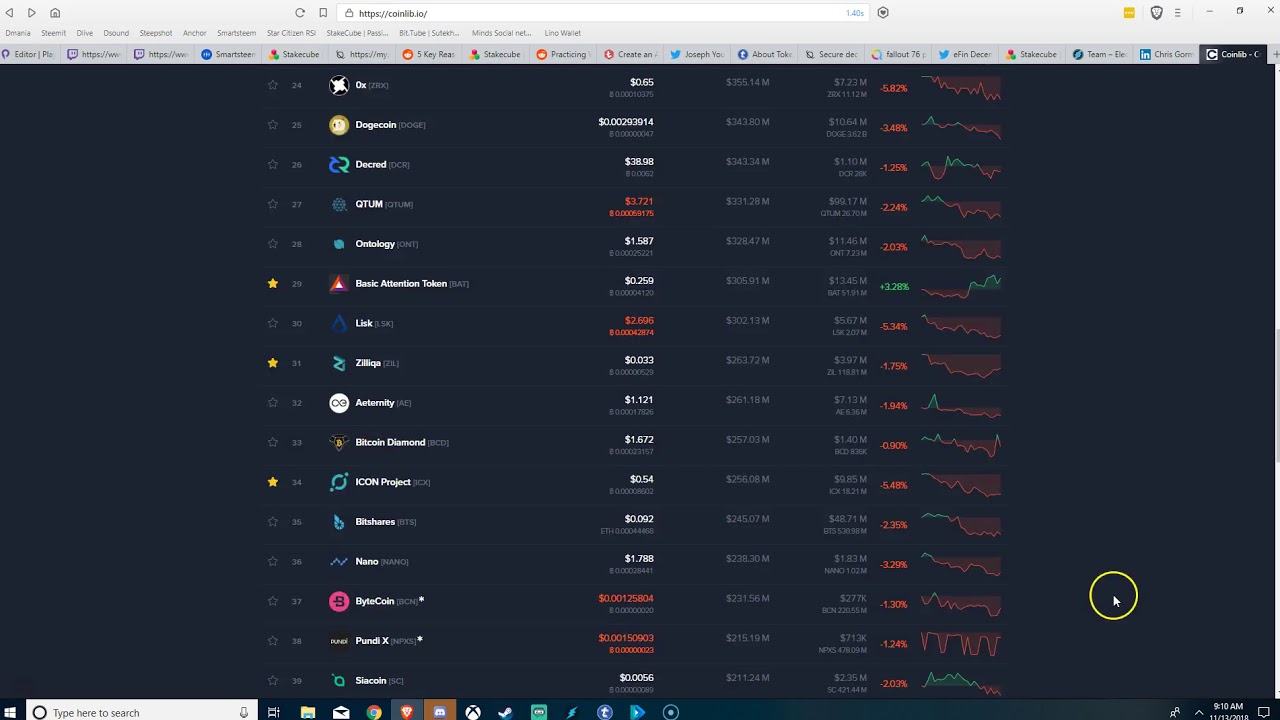This screenshot has height=720, width=1280.
Task: Open Chrome from the Windows taskbar
Action: 374,712
